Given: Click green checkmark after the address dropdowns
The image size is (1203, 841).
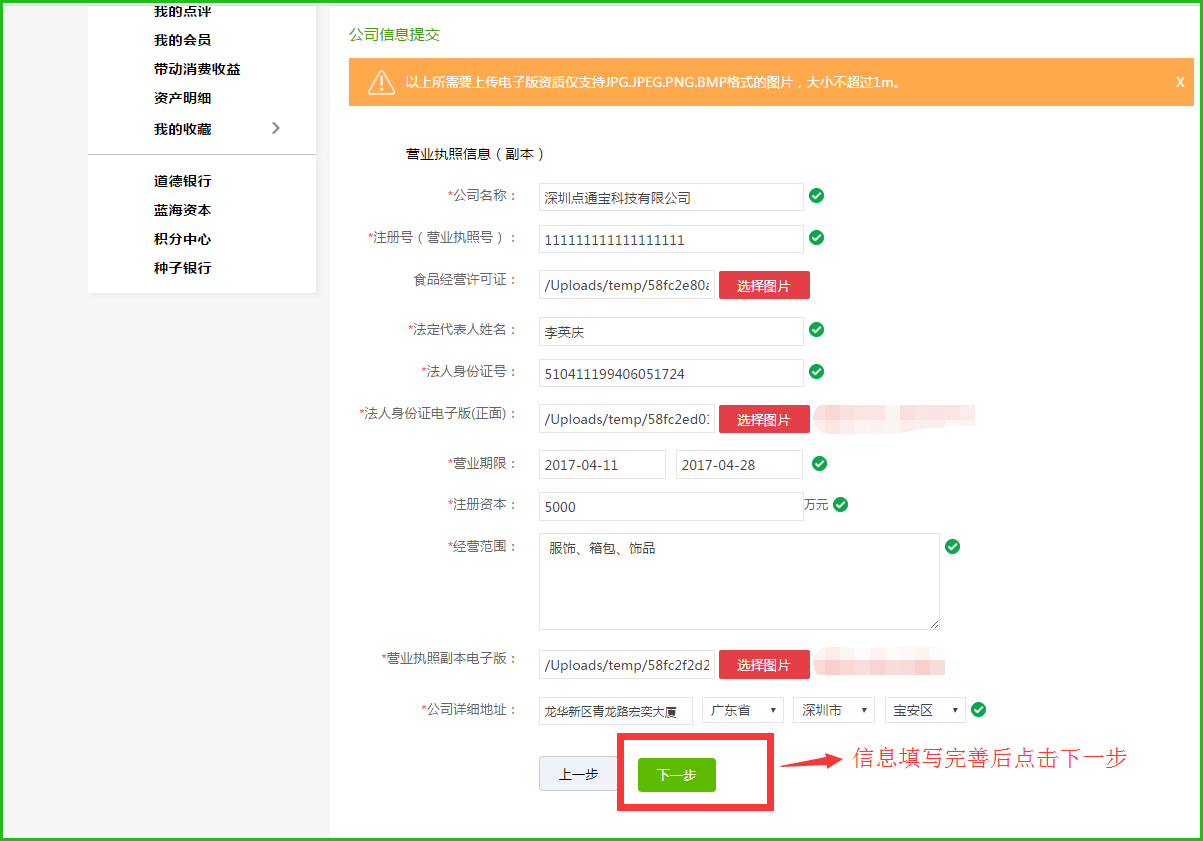Looking at the screenshot, I should click(979, 709).
